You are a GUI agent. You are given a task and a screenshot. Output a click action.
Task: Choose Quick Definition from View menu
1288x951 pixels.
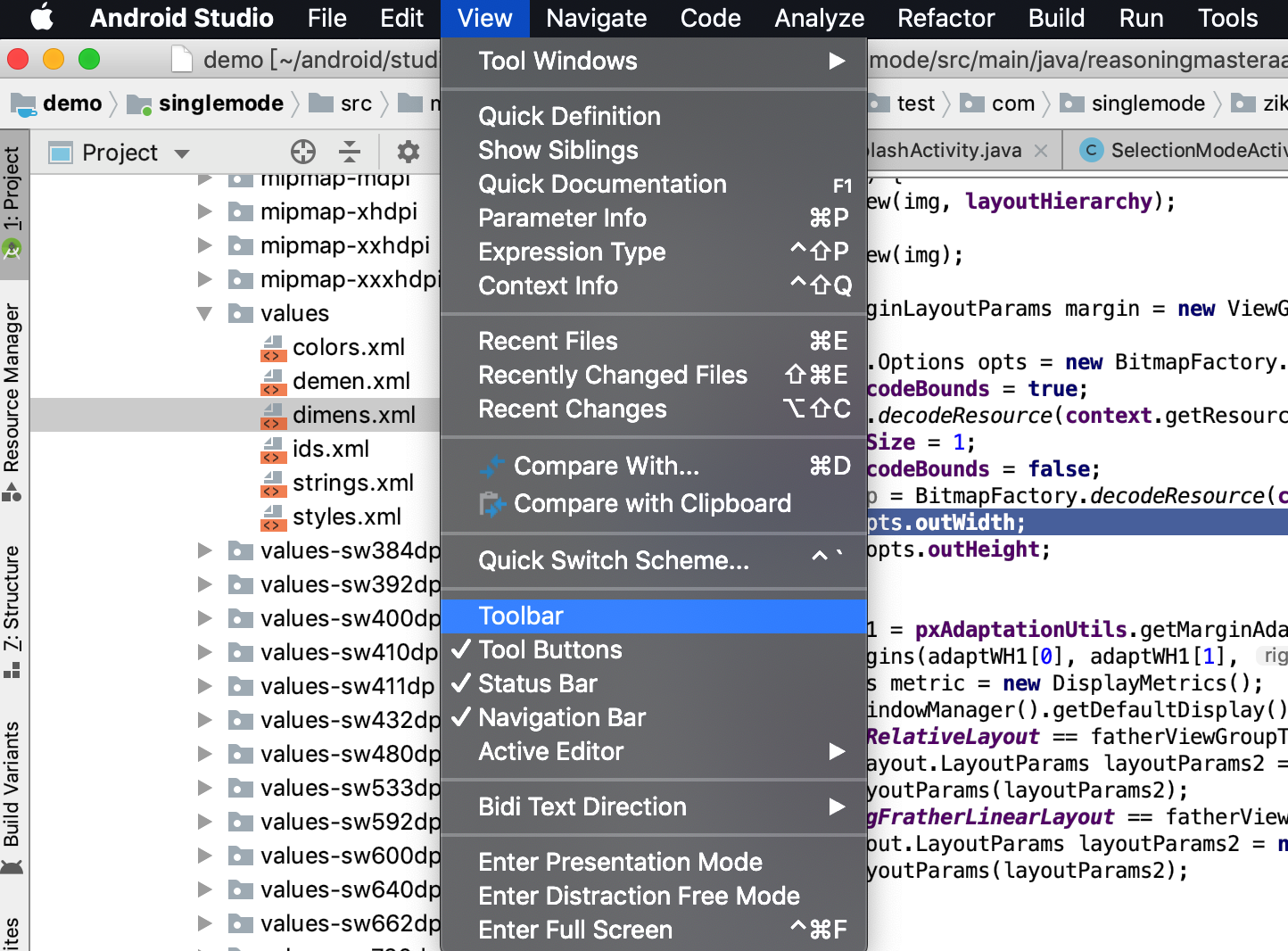(x=654, y=116)
